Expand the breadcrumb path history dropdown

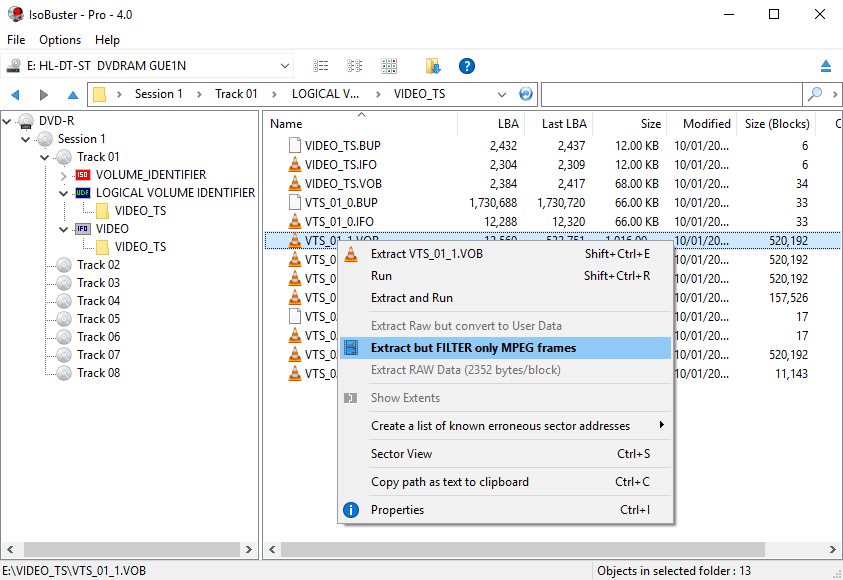pyautogui.click(x=502, y=95)
